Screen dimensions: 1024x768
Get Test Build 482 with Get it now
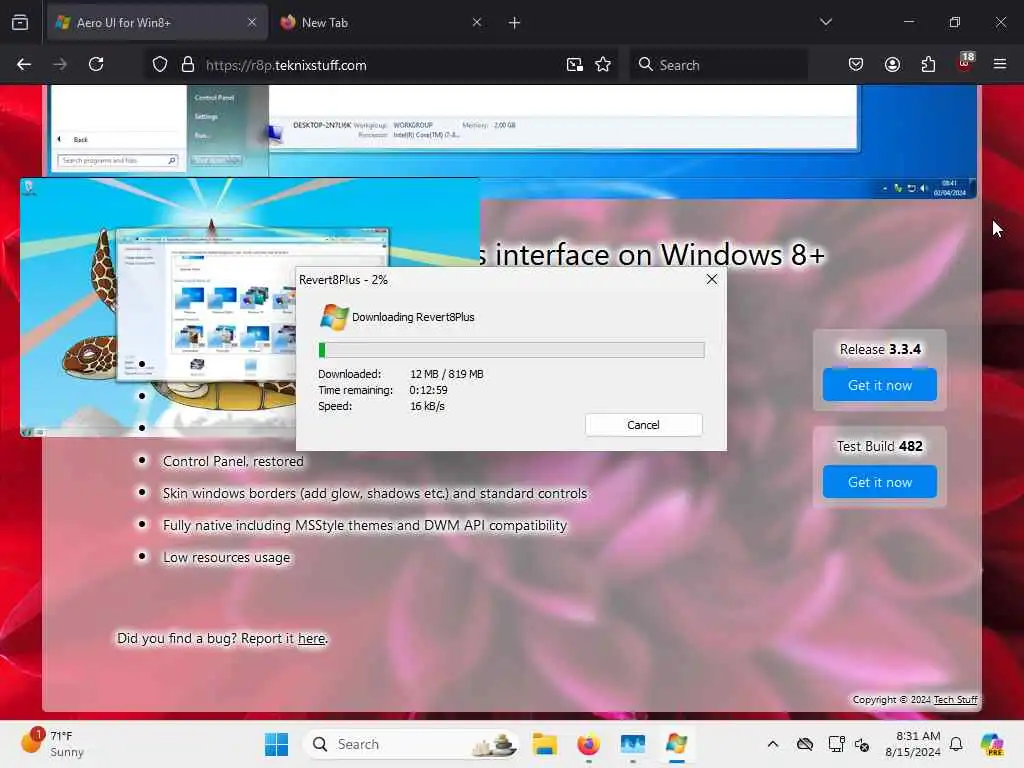(880, 482)
